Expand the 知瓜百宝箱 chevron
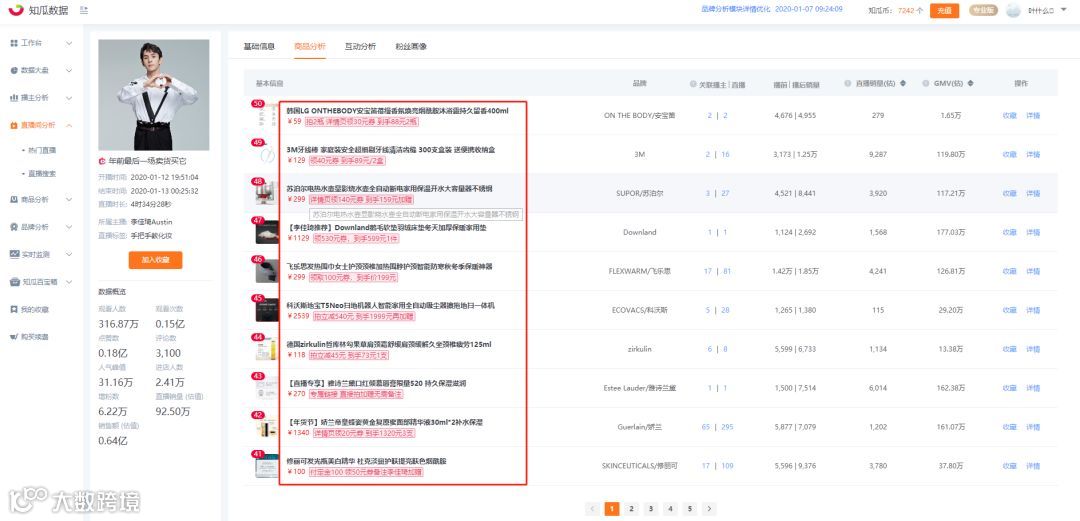The width and height of the screenshot is (1080, 521). (x=69, y=282)
